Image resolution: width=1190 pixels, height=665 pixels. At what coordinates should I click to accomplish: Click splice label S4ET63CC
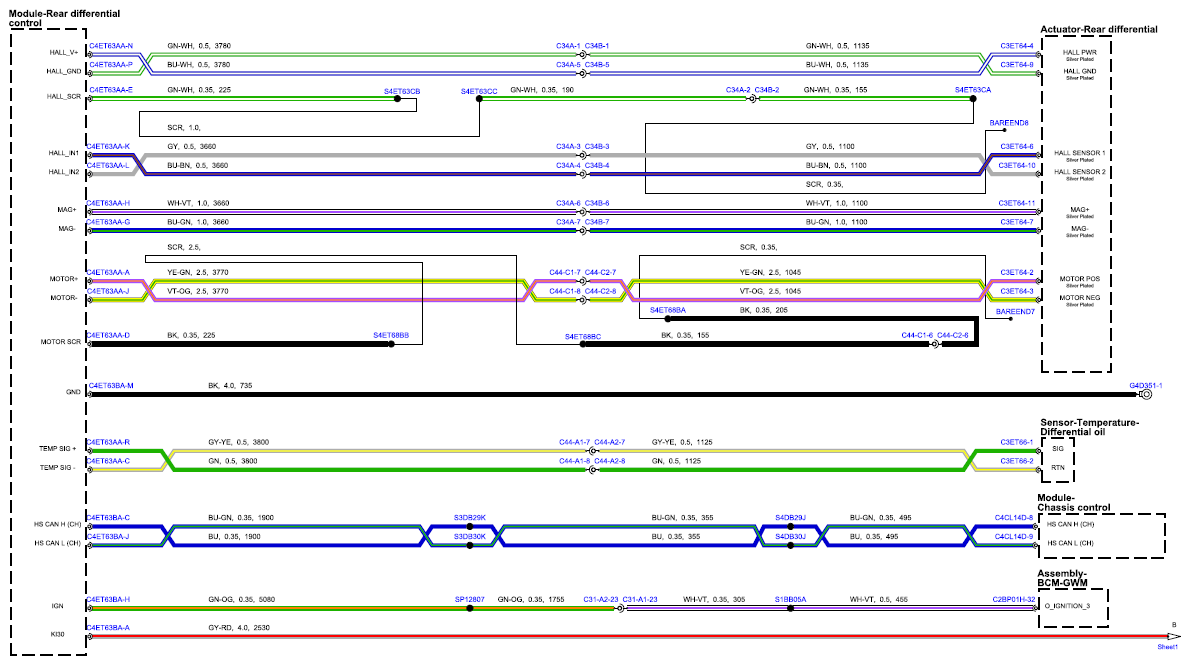[x=479, y=92]
